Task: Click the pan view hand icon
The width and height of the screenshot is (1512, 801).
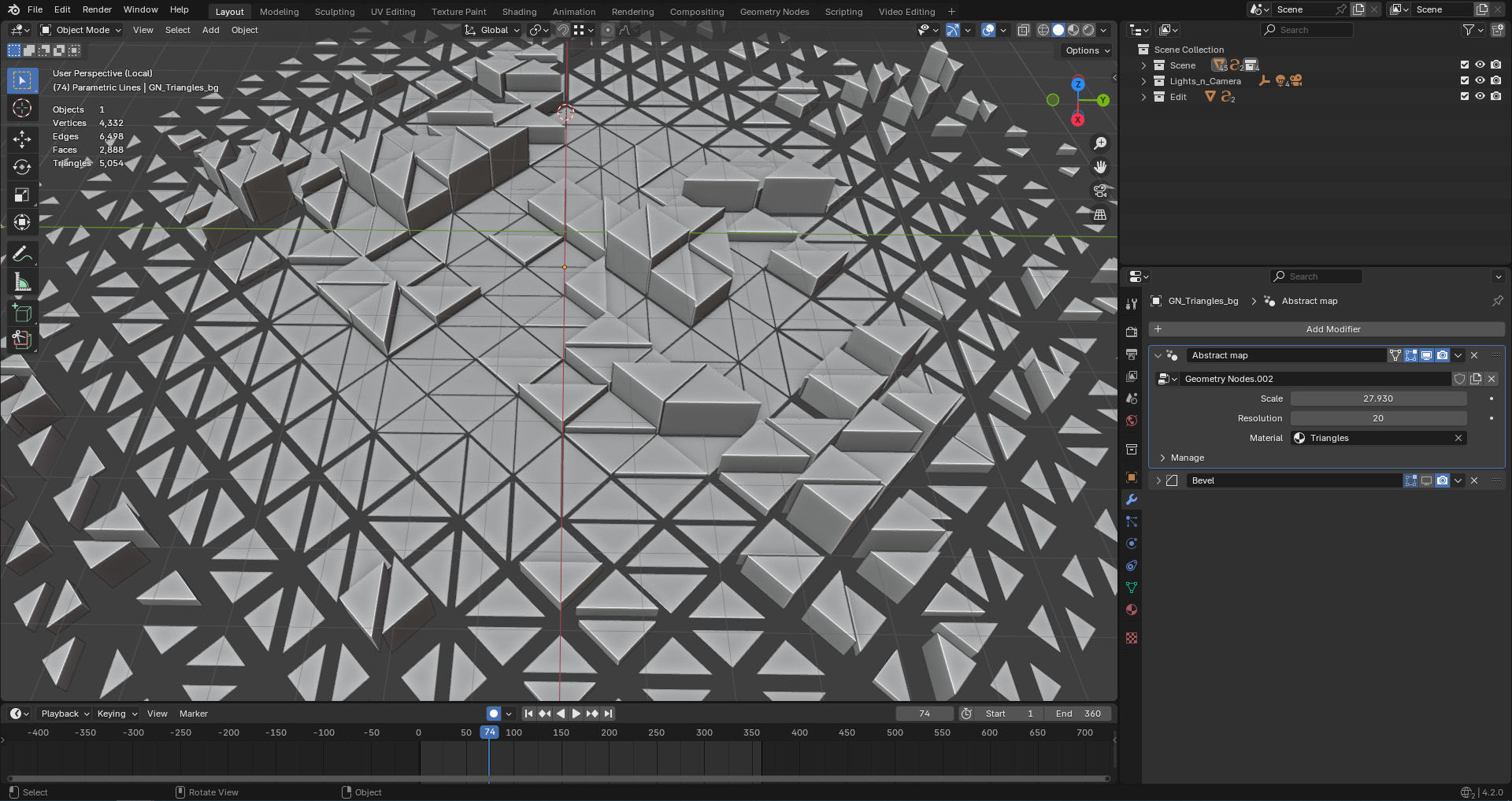Action: point(1100,167)
